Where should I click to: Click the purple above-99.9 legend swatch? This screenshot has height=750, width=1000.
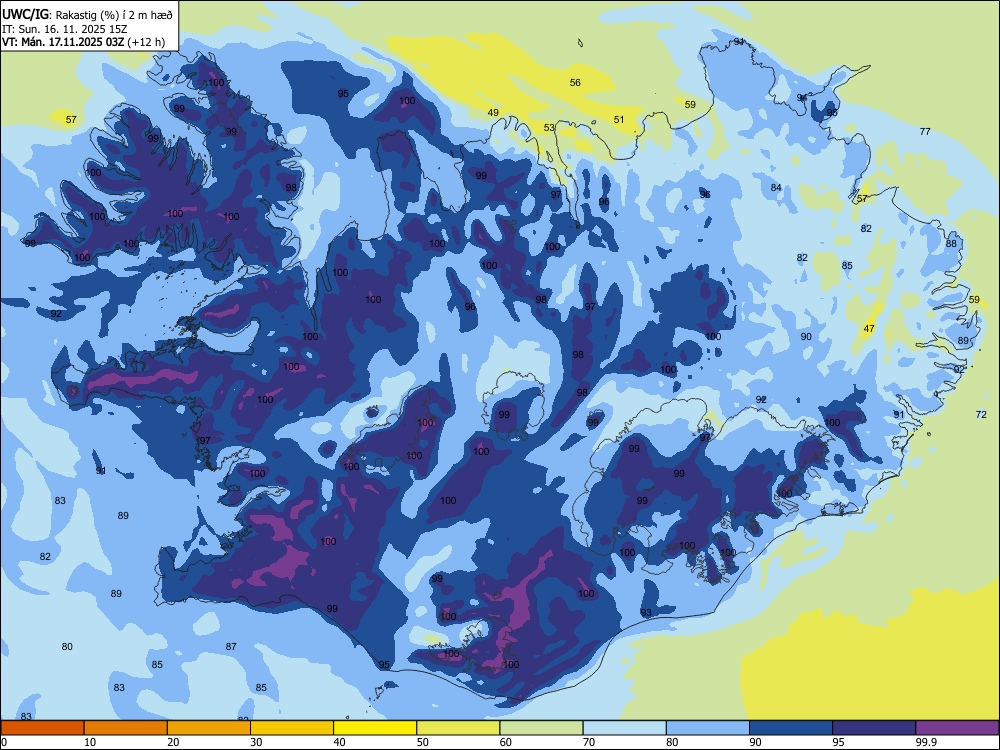pos(957,728)
